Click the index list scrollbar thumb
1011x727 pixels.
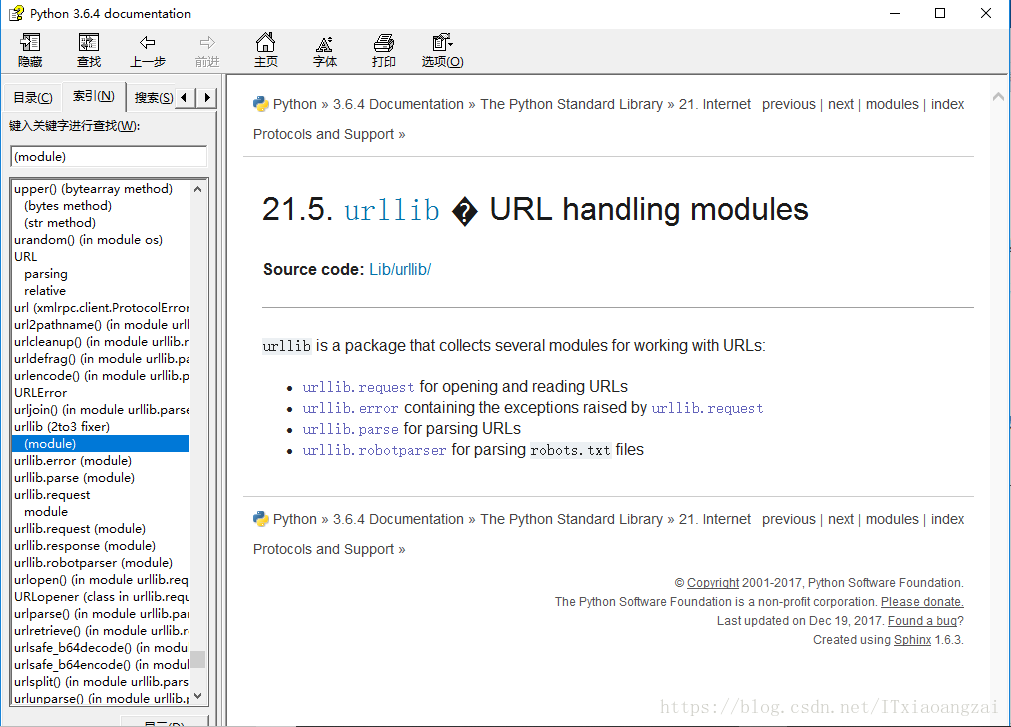pyautogui.click(x=197, y=659)
